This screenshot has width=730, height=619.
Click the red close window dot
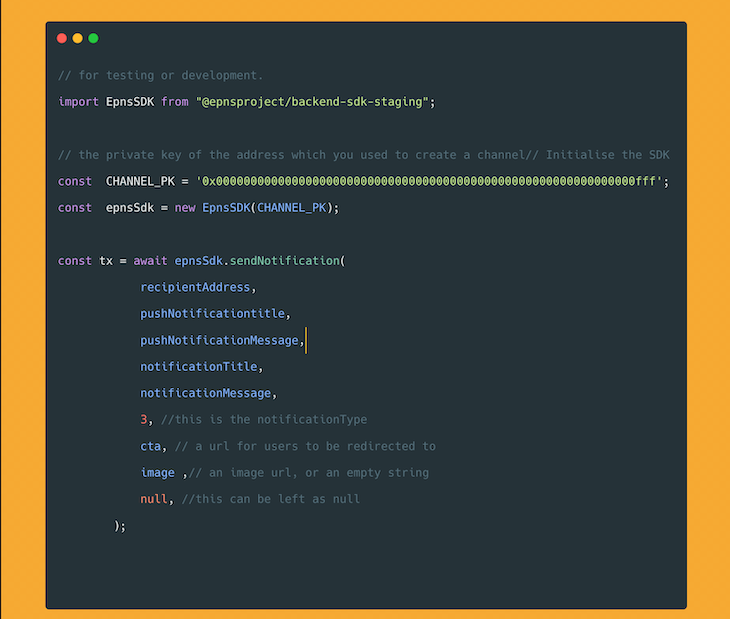(x=62, y=38)
